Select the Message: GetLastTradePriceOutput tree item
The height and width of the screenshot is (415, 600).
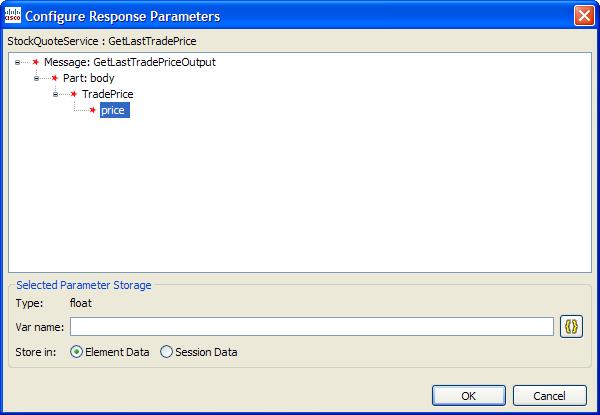pos(129,62)
